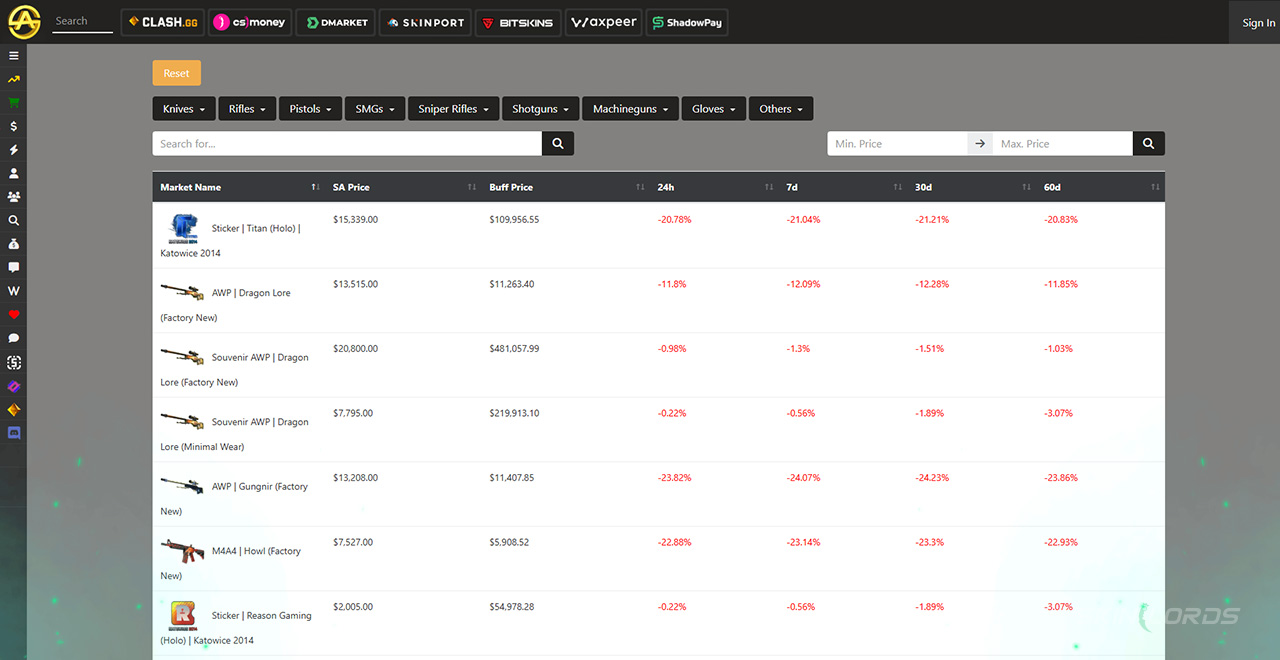Open the hamburger menu in sidebar
1280x660 pixels.
click(x=14, y=56)
